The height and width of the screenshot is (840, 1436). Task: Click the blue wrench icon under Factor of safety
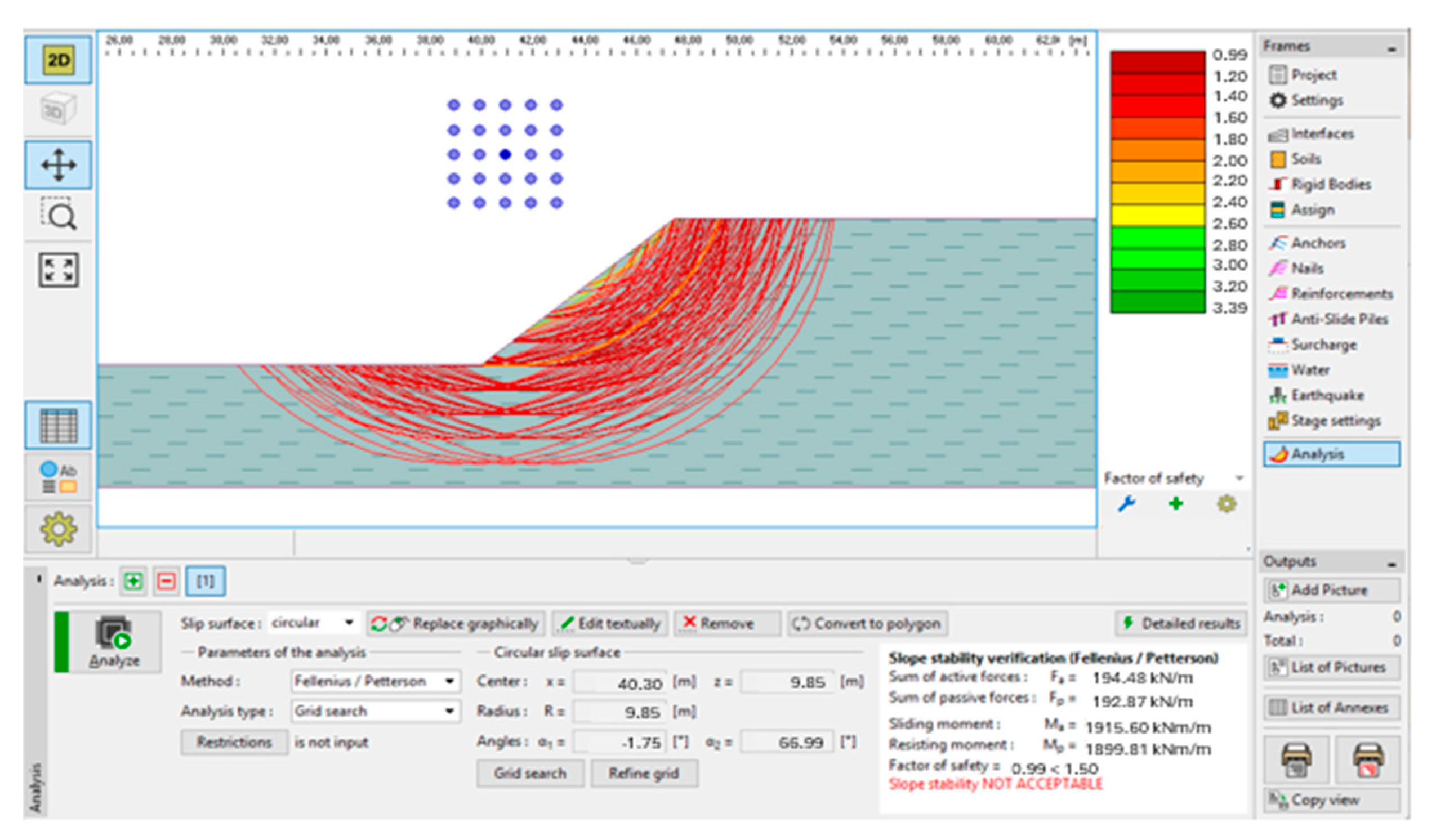[1127, 504]
